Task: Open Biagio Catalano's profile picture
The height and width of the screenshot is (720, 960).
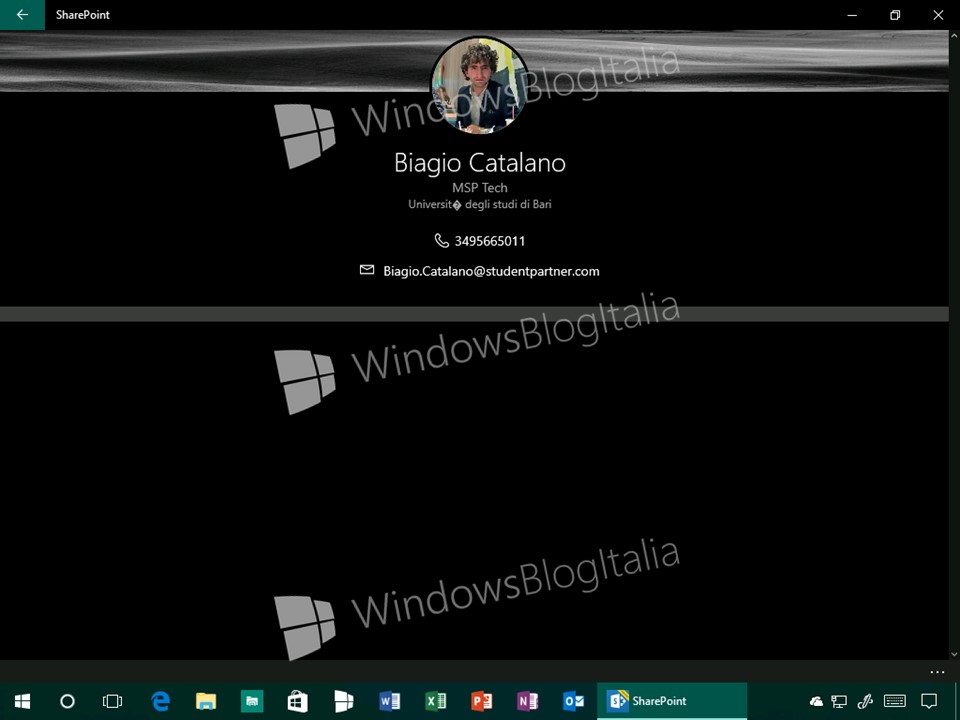Action: 480,85
